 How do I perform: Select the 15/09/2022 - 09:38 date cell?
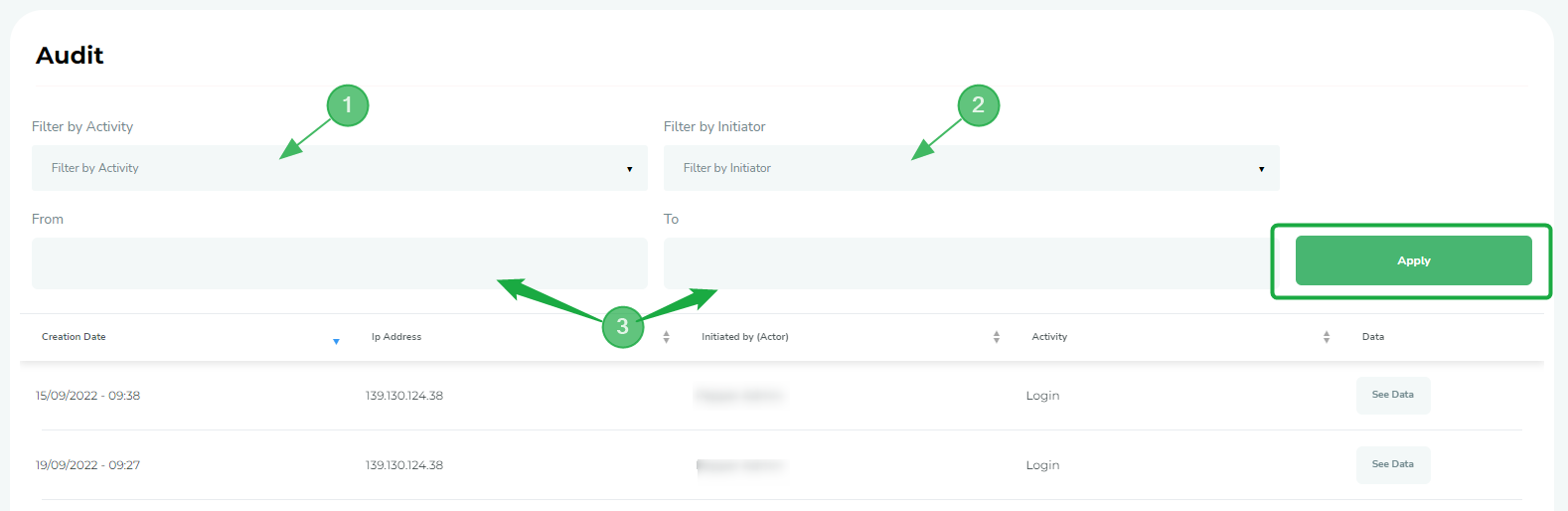pos(87,396)
